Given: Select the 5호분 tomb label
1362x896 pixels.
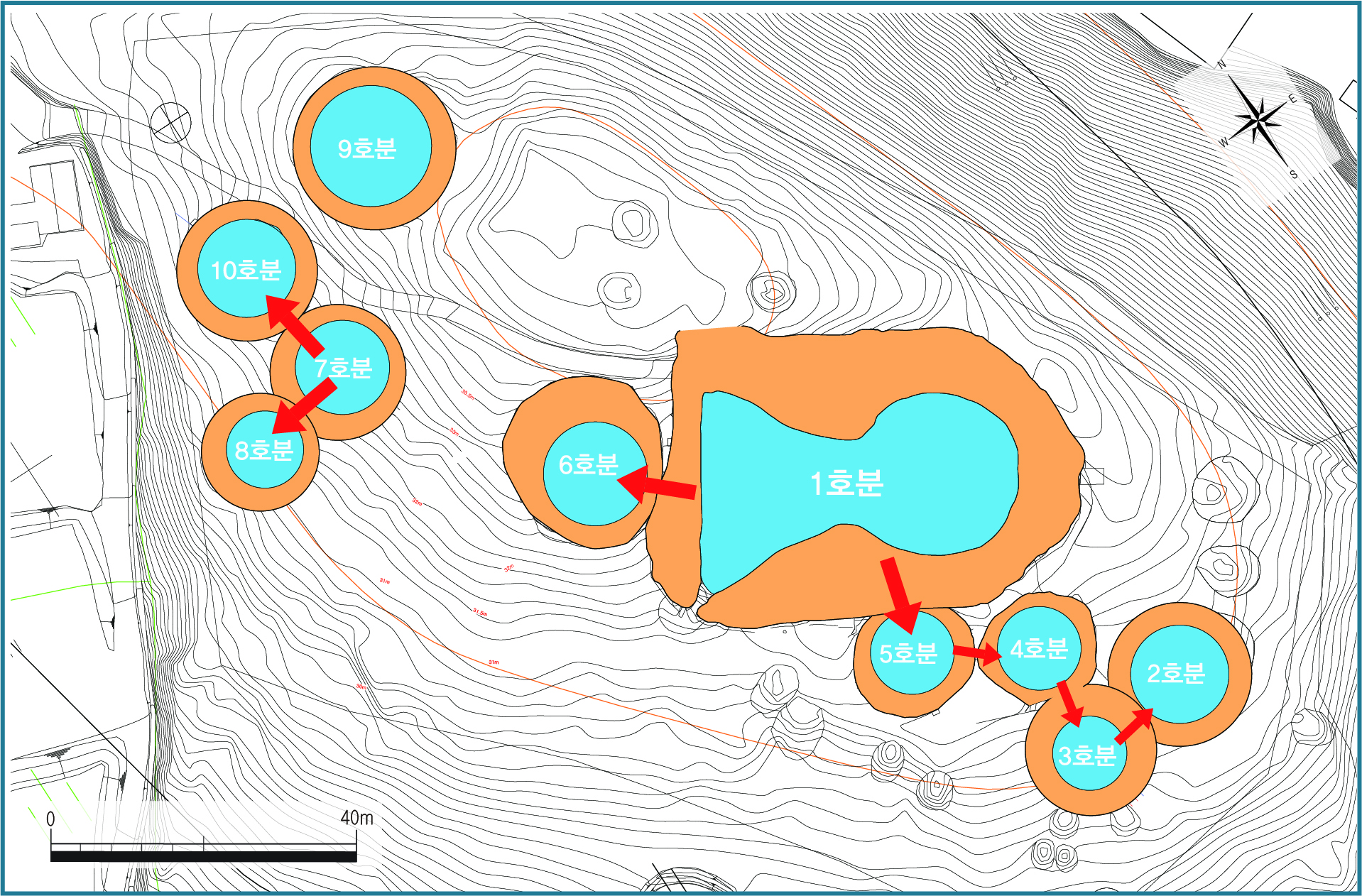Looking at the screenshot, I should [x=908, y=653].
